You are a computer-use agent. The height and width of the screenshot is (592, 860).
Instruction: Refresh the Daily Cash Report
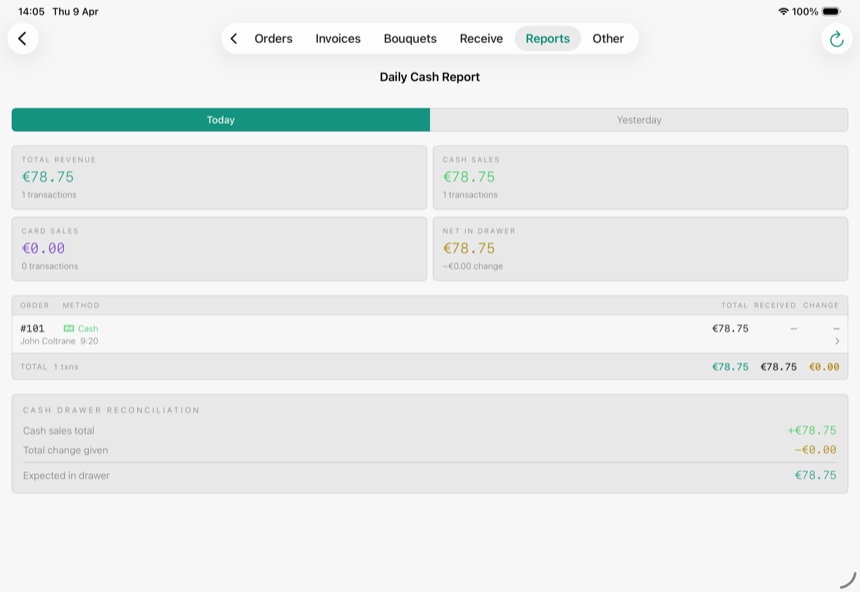click(836, 38)
